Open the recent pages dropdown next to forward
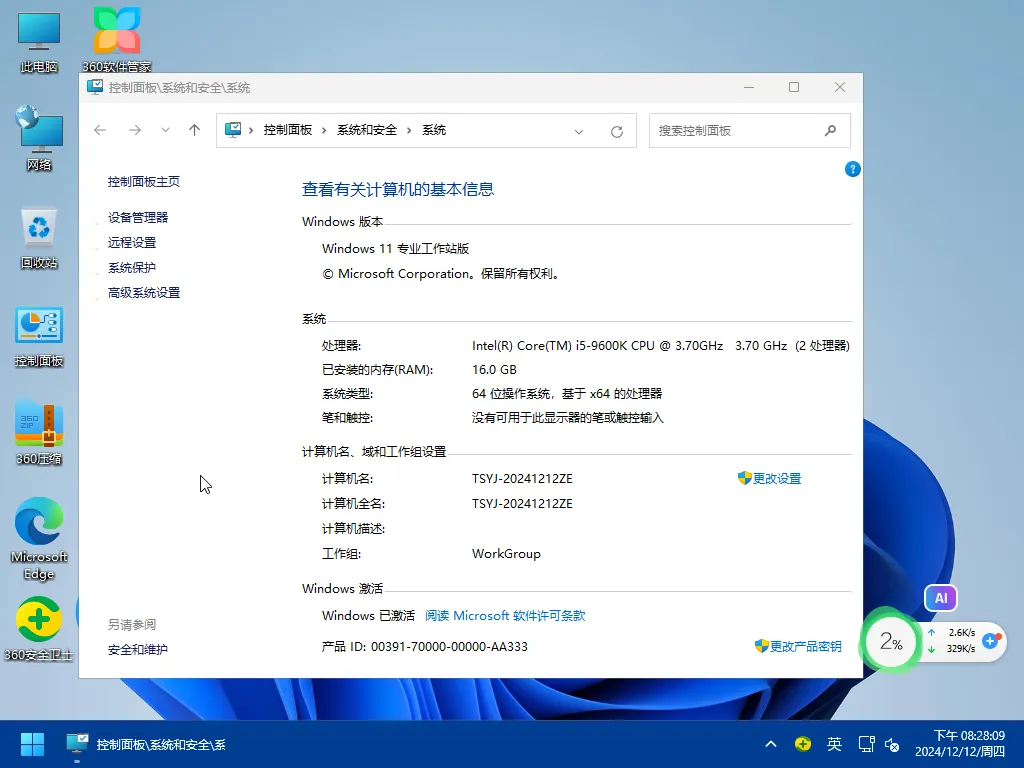The height and width of the screenshot is (768, 1024). click(165, 130)
